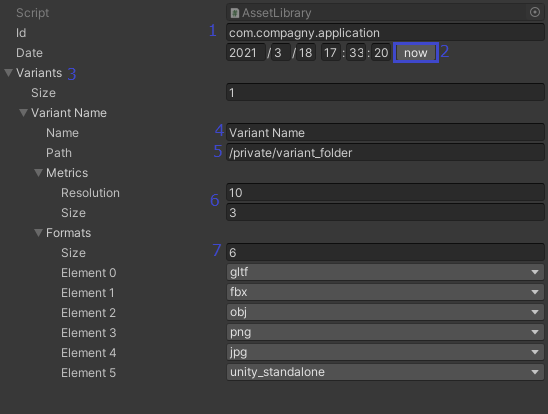548x414 pixels.
Task: Open the Element 3 png dropdown
Action: [385, 332]
